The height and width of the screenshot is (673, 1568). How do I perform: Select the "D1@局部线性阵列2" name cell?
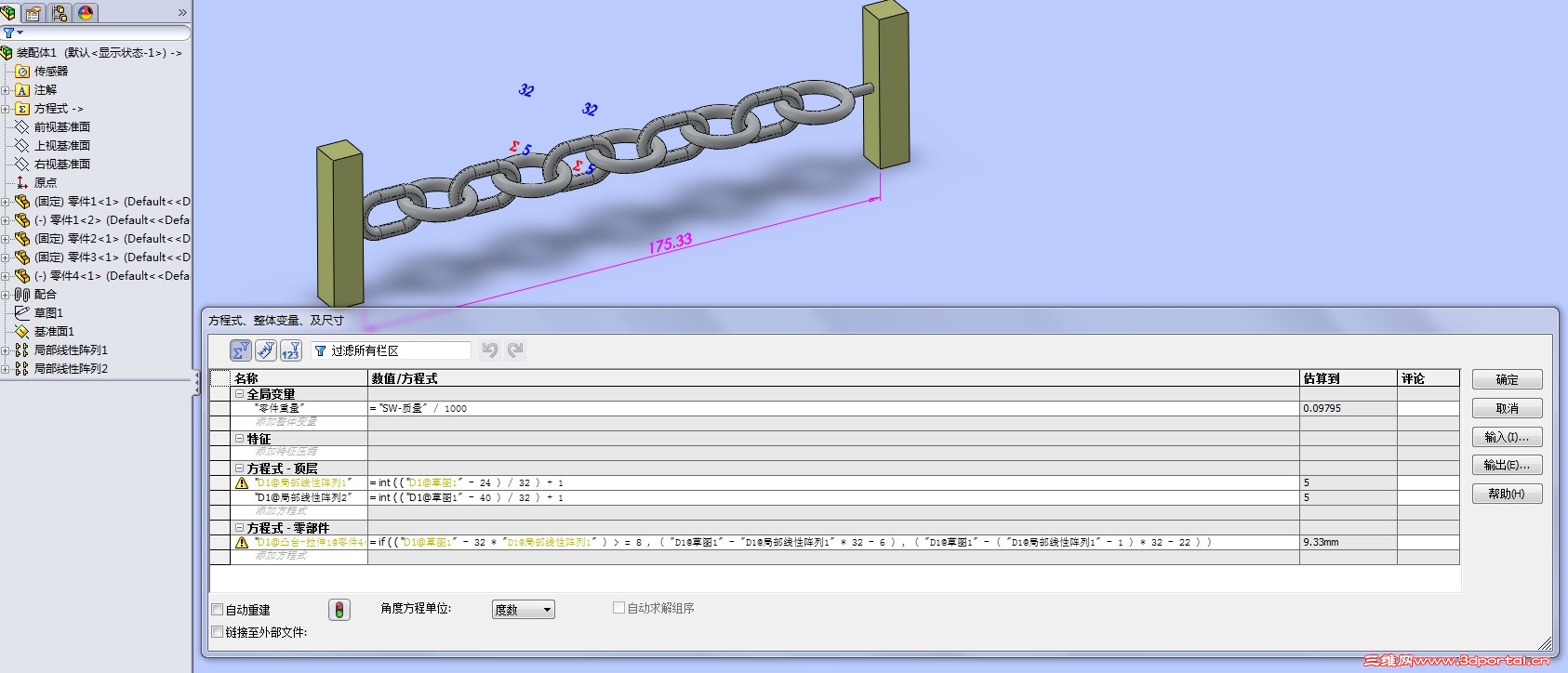click(x=299, y=498)
